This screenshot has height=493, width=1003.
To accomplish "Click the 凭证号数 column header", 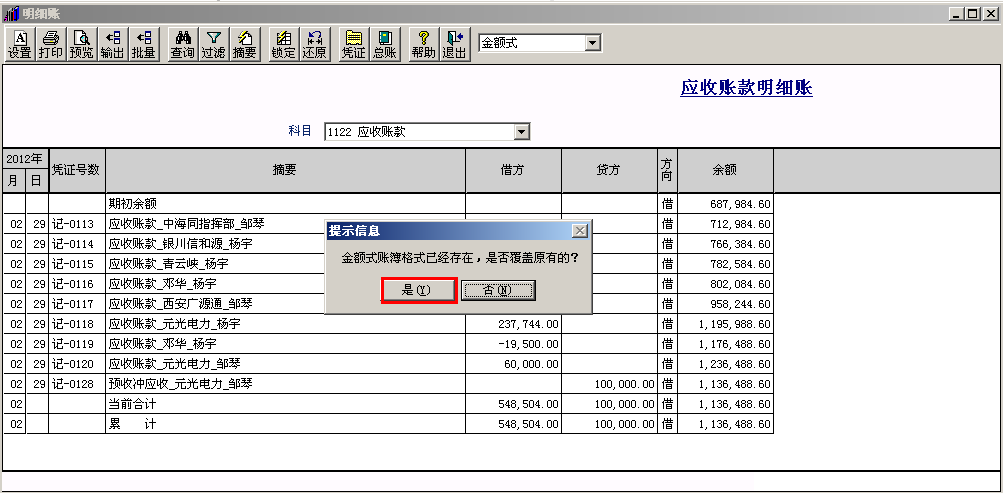I will 77,170.
